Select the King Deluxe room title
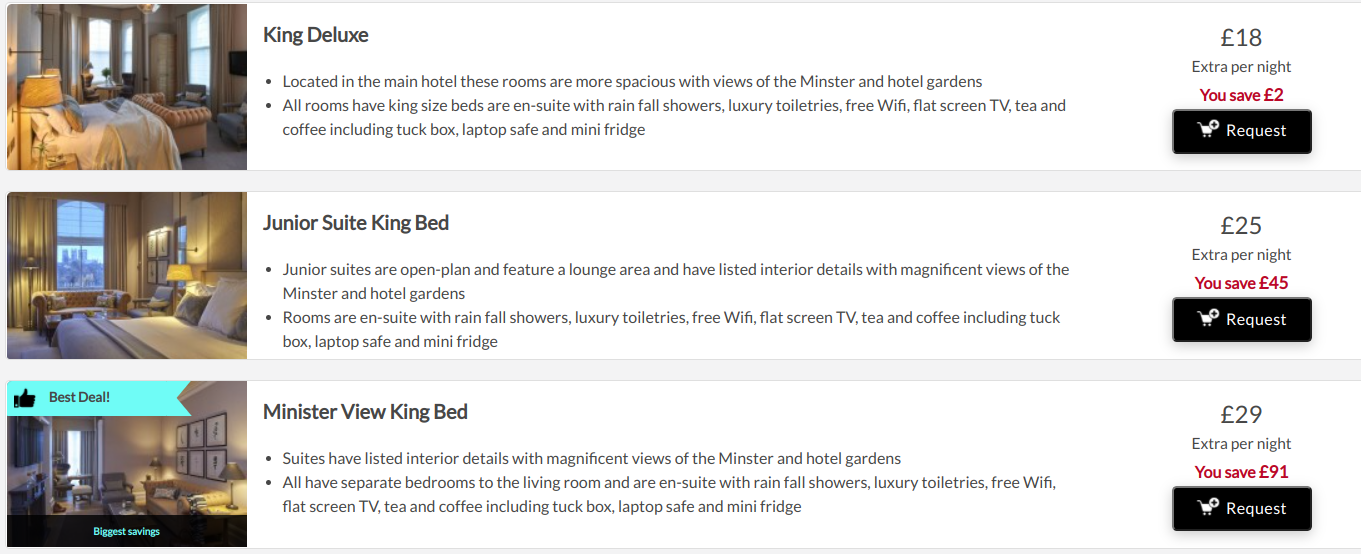This screenshot has height=554, width=1361. 316,35
